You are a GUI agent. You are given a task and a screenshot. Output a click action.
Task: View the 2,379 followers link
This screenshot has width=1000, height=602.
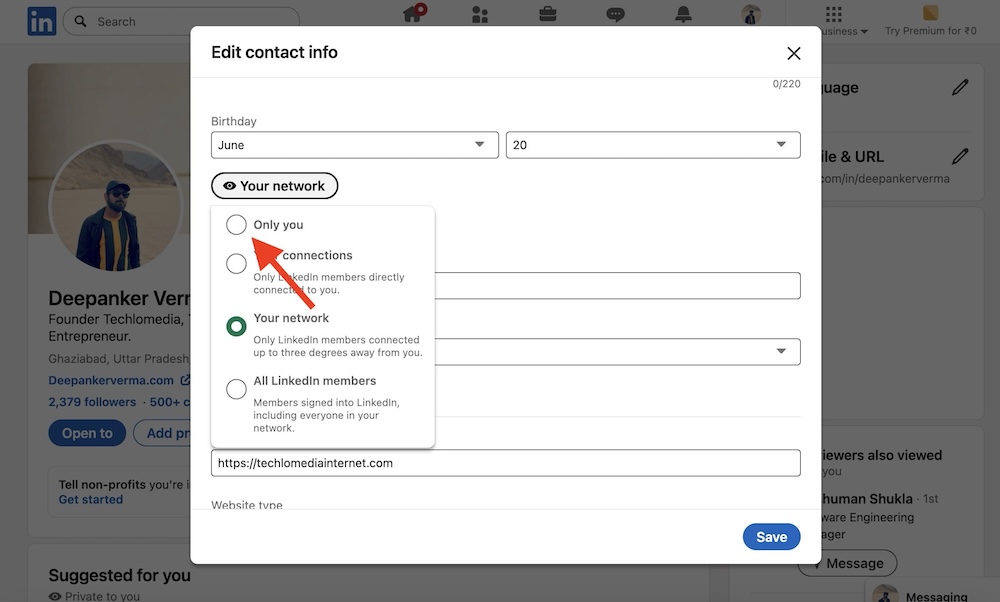click(92, 402)
